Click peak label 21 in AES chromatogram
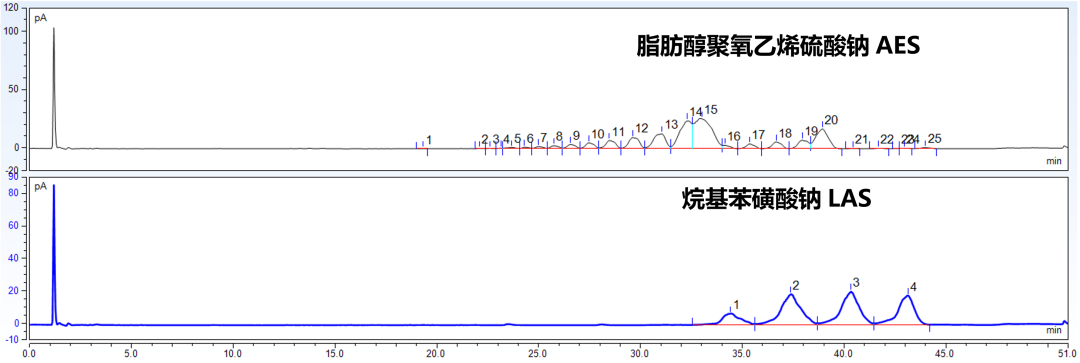The image size is (1080, 363). [862, 139]
